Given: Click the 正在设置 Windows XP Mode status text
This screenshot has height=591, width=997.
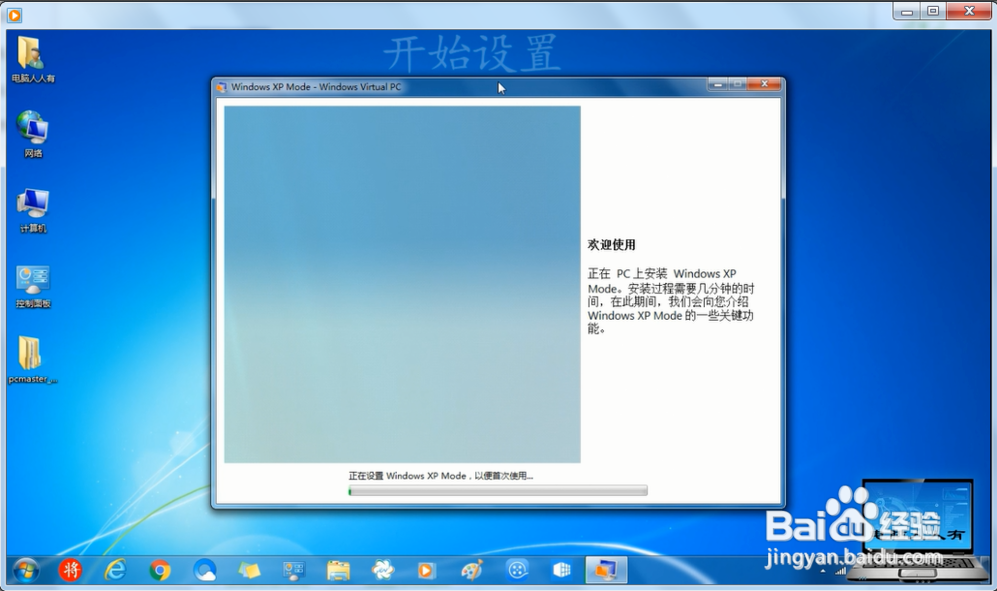Looking at the screenshot, I should [x=441, y=476].
